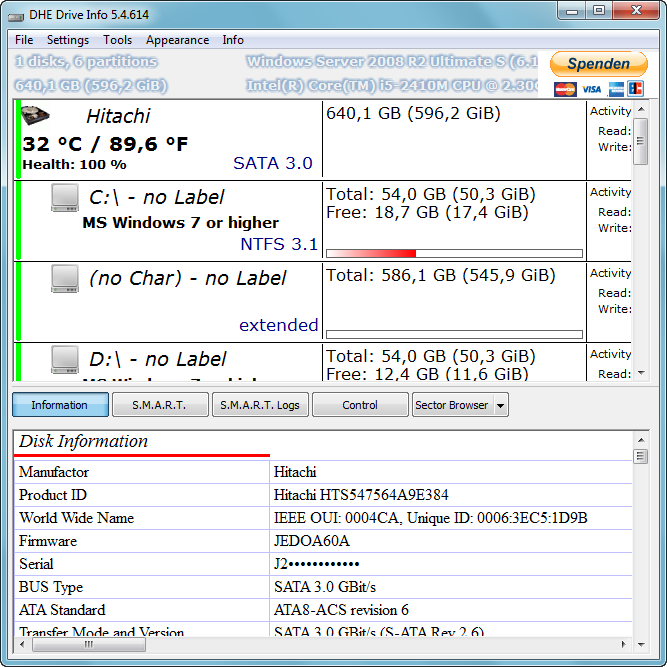Click the Manufactor row label
667x667 pixels.
[54, 472]
